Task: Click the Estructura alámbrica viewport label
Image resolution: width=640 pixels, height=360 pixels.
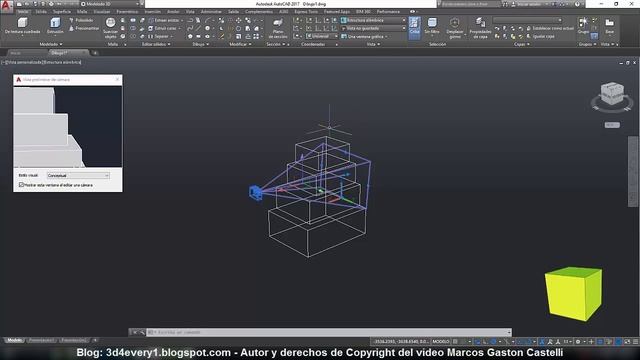Action: point(62,62)
